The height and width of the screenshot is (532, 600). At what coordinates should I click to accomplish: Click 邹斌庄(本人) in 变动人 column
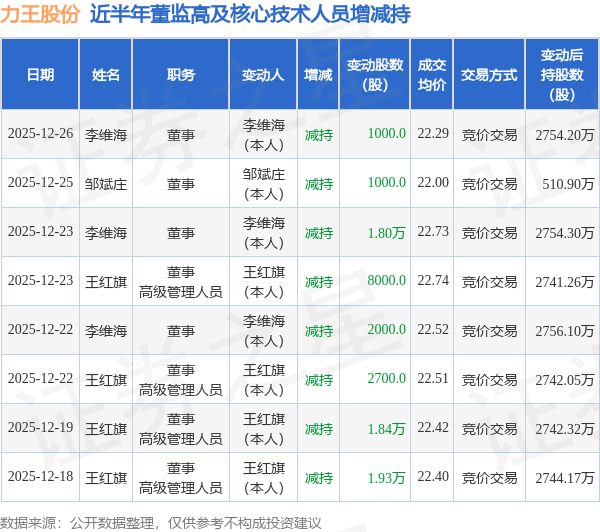[264, 184]
